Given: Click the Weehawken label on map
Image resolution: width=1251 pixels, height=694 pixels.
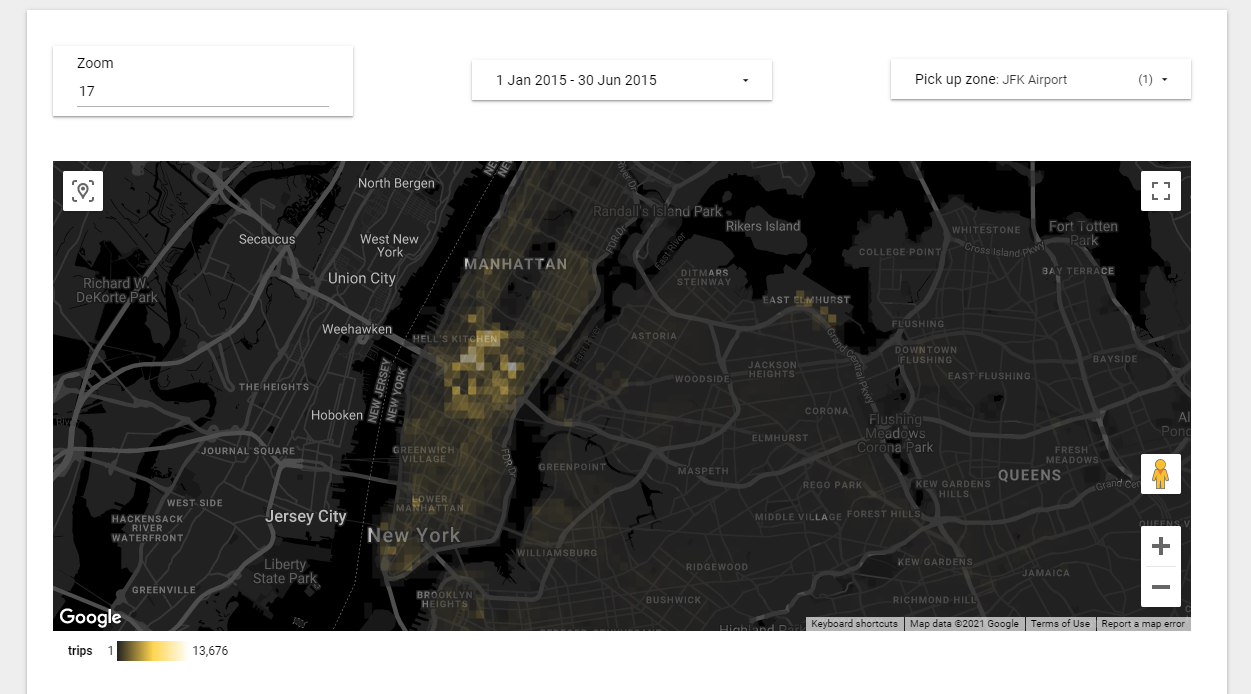Looking at the screenshot, I should [357, 329].
